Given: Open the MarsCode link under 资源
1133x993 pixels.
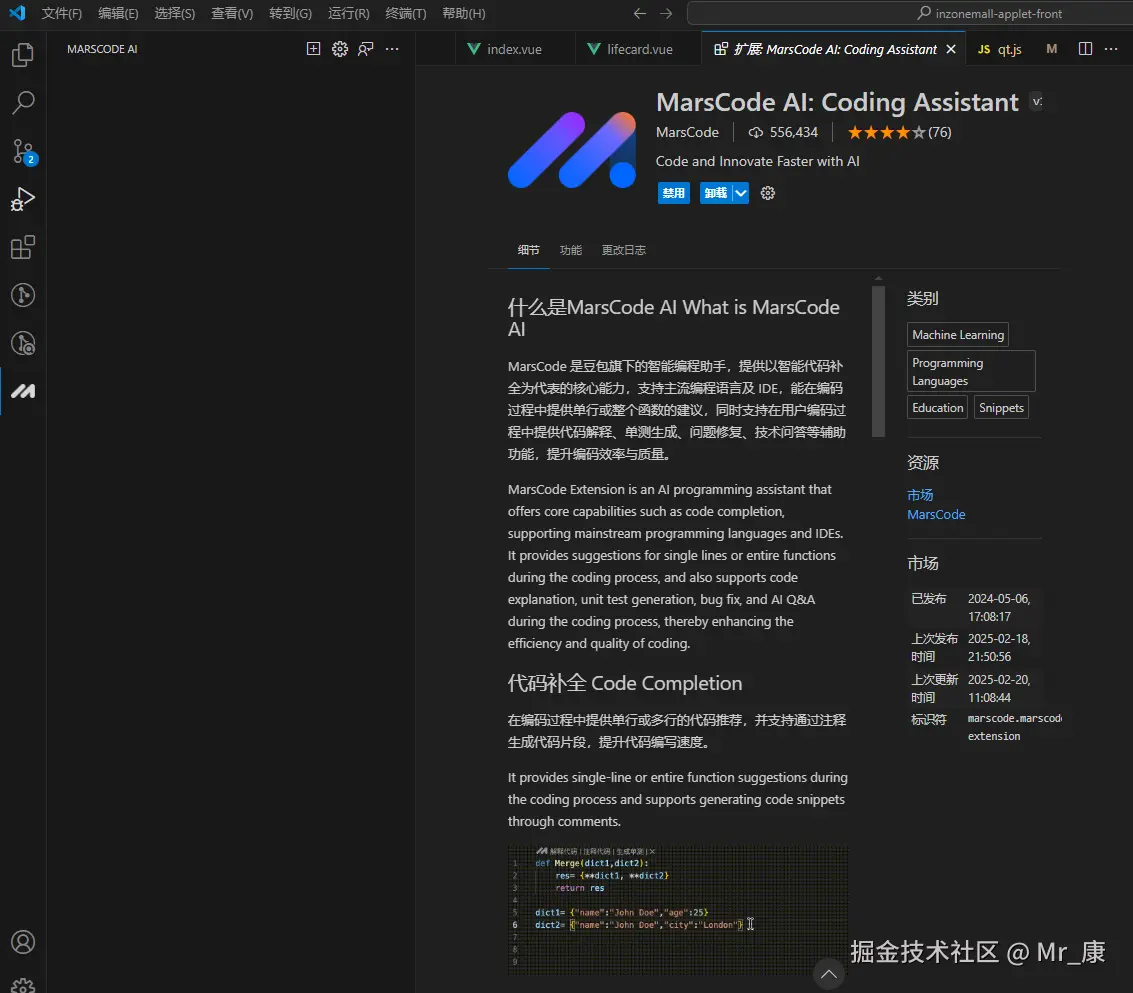Looking at the screenshot, I should 936,514.
